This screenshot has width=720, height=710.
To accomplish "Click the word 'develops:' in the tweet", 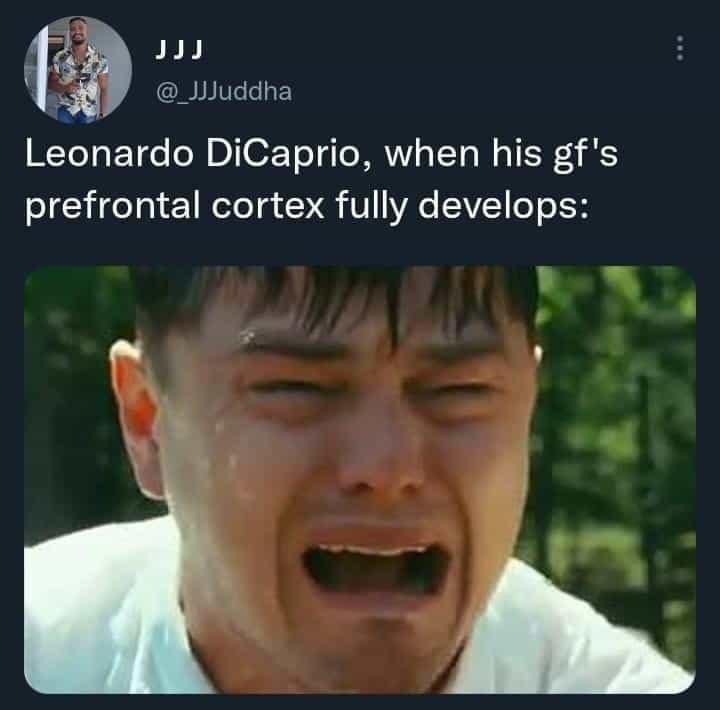I will [x=503, y=207].
